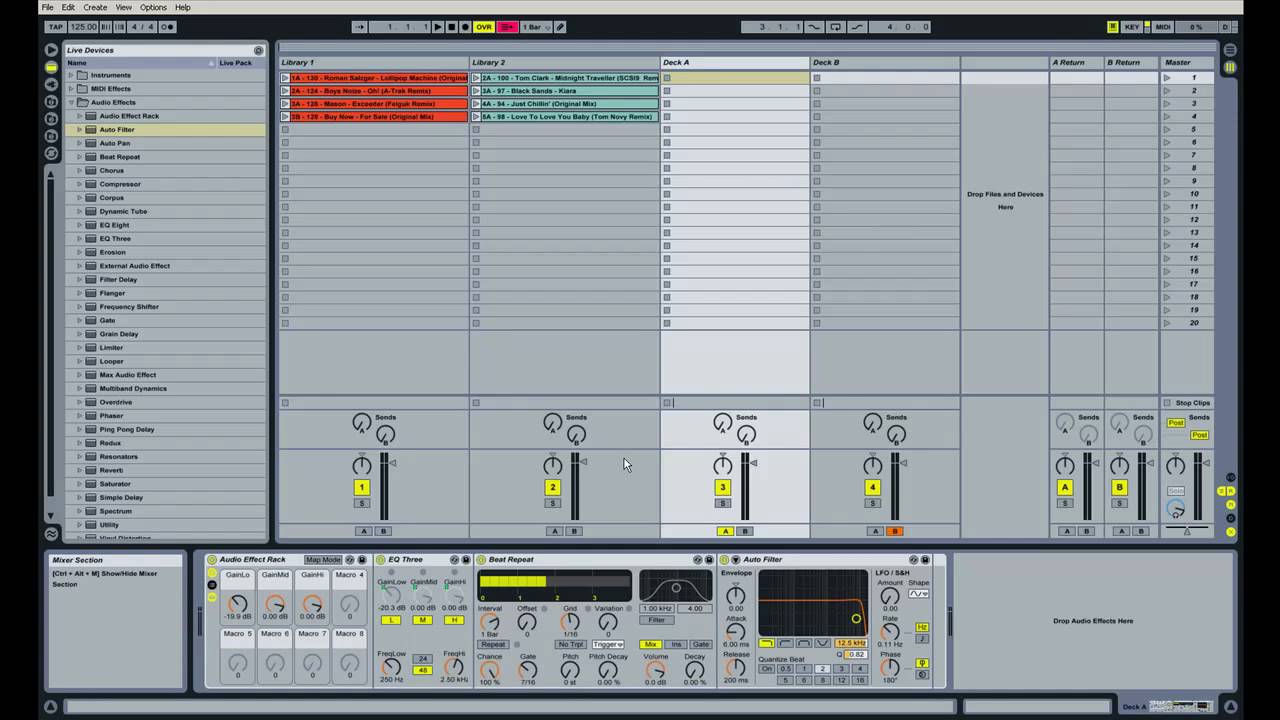This screenshot has height=720, width=1280.
Task: Click track 1 pan knob
Action: (362, 466)
